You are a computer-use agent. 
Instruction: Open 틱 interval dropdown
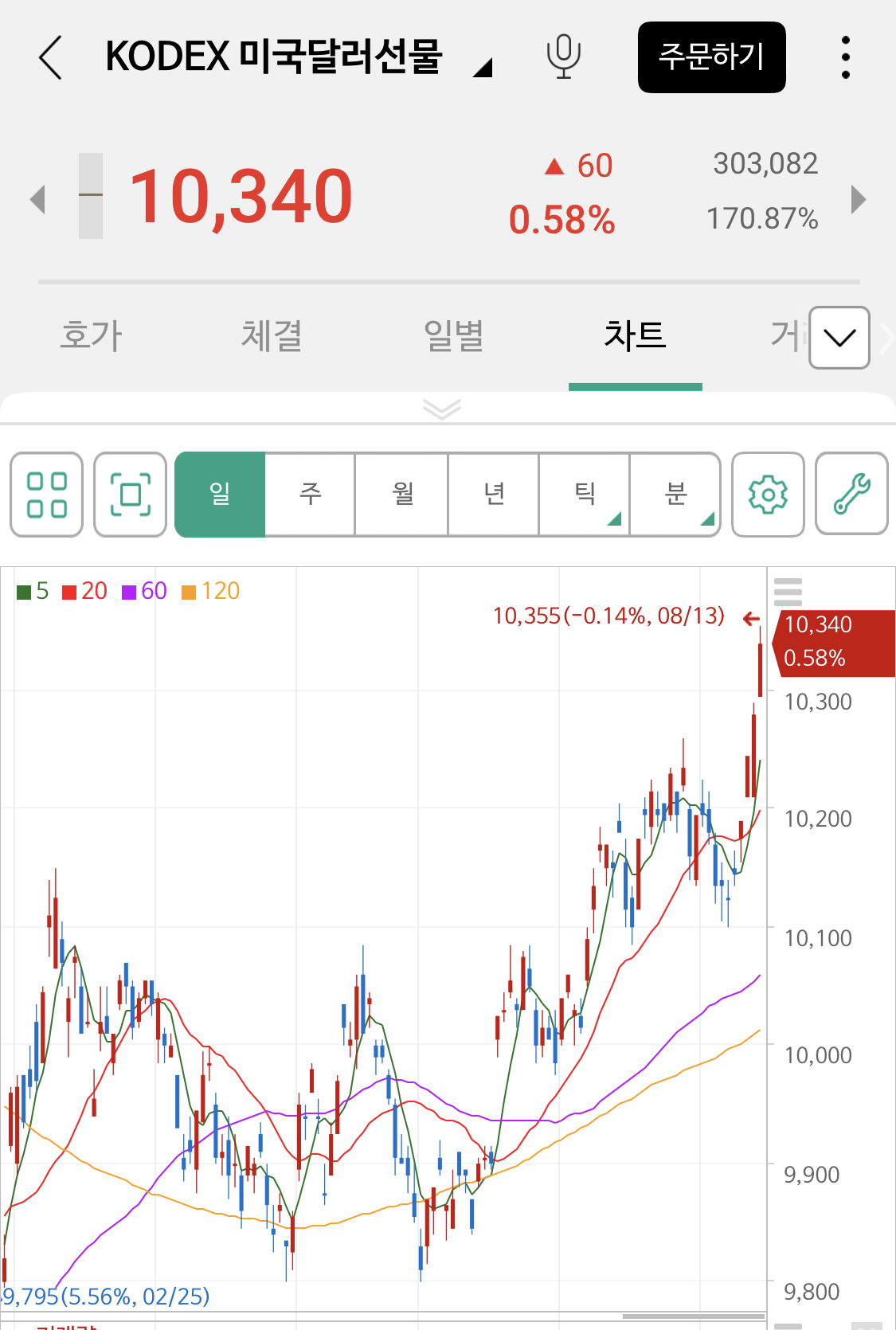[585, 495]
